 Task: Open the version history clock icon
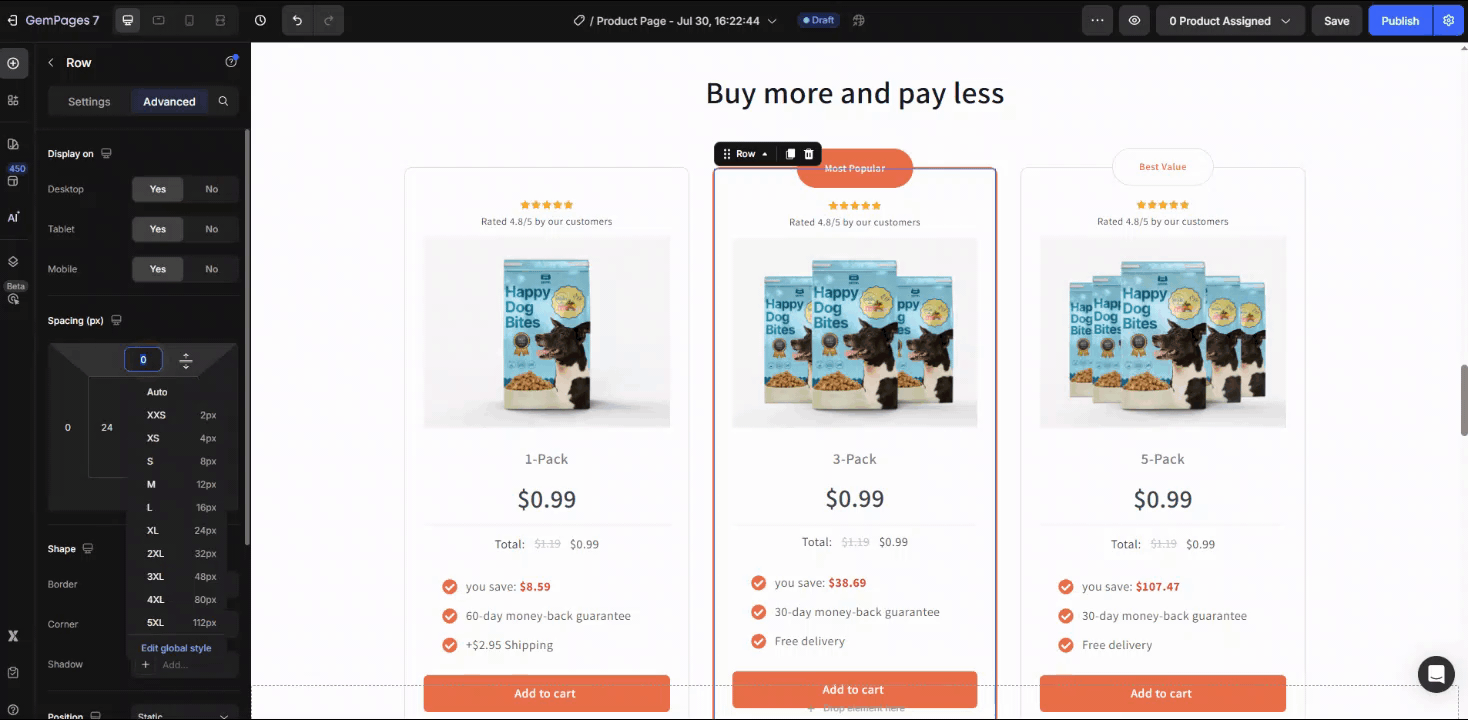pyautogui.click(x=261, y=20)
